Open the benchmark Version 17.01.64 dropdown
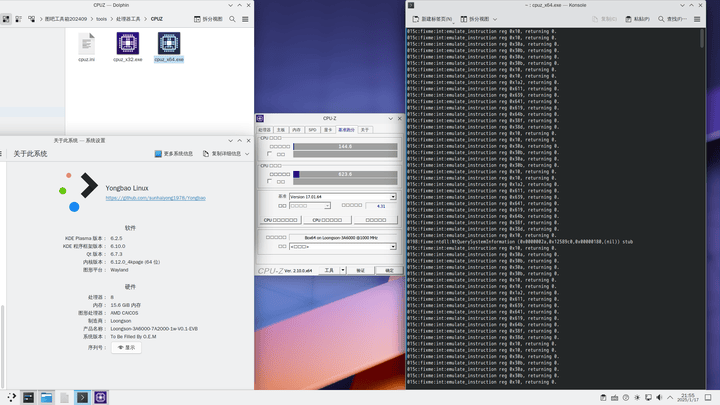 393,197
